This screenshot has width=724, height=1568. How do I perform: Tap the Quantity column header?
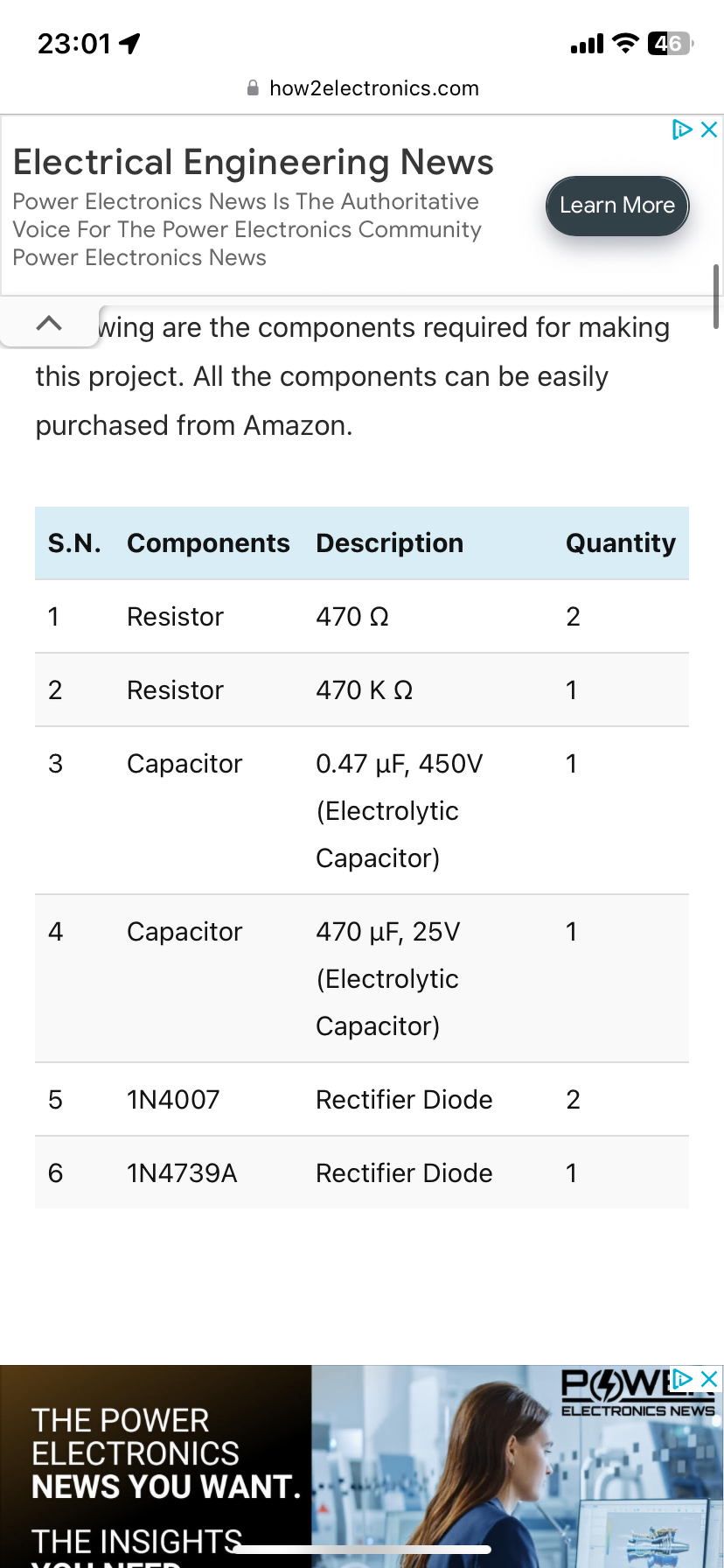click(620, 543)
